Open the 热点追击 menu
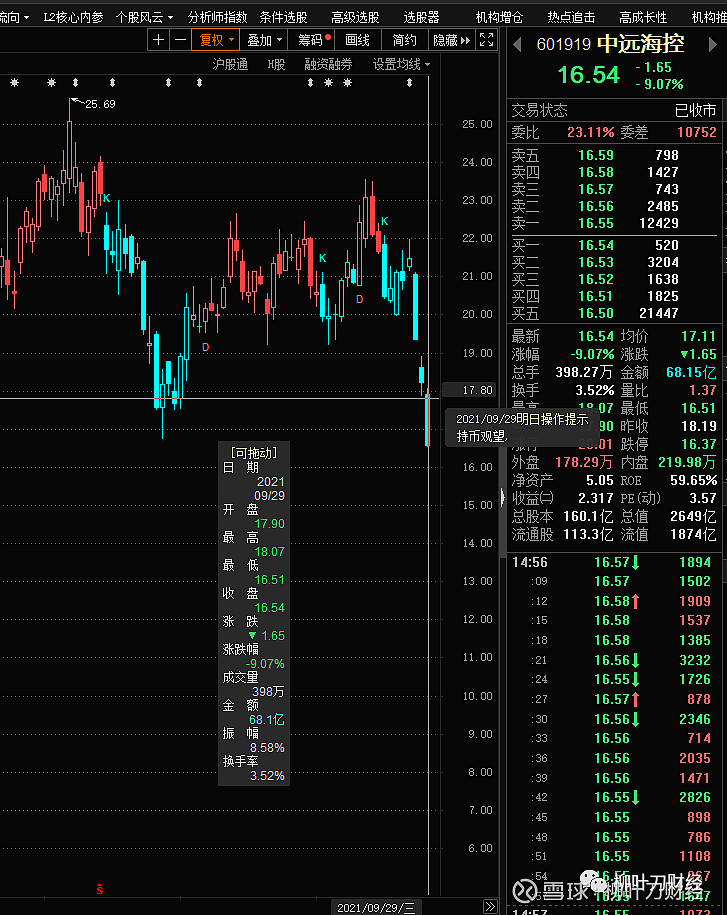Image resolution: width=727 pixels, height=915 pixels. click(x=571, y=18)
